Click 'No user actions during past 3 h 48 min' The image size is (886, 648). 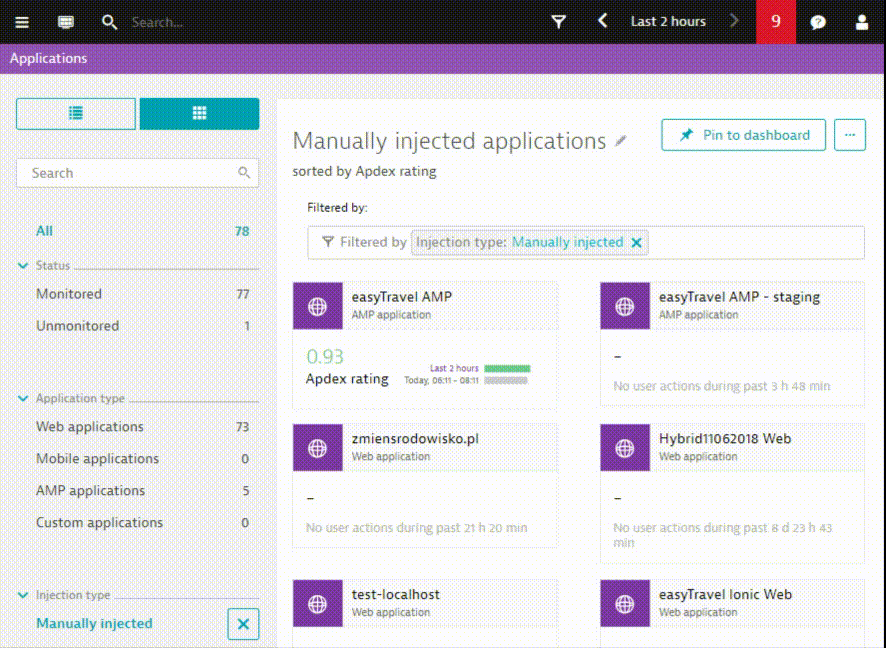click(x=722, y=386)
